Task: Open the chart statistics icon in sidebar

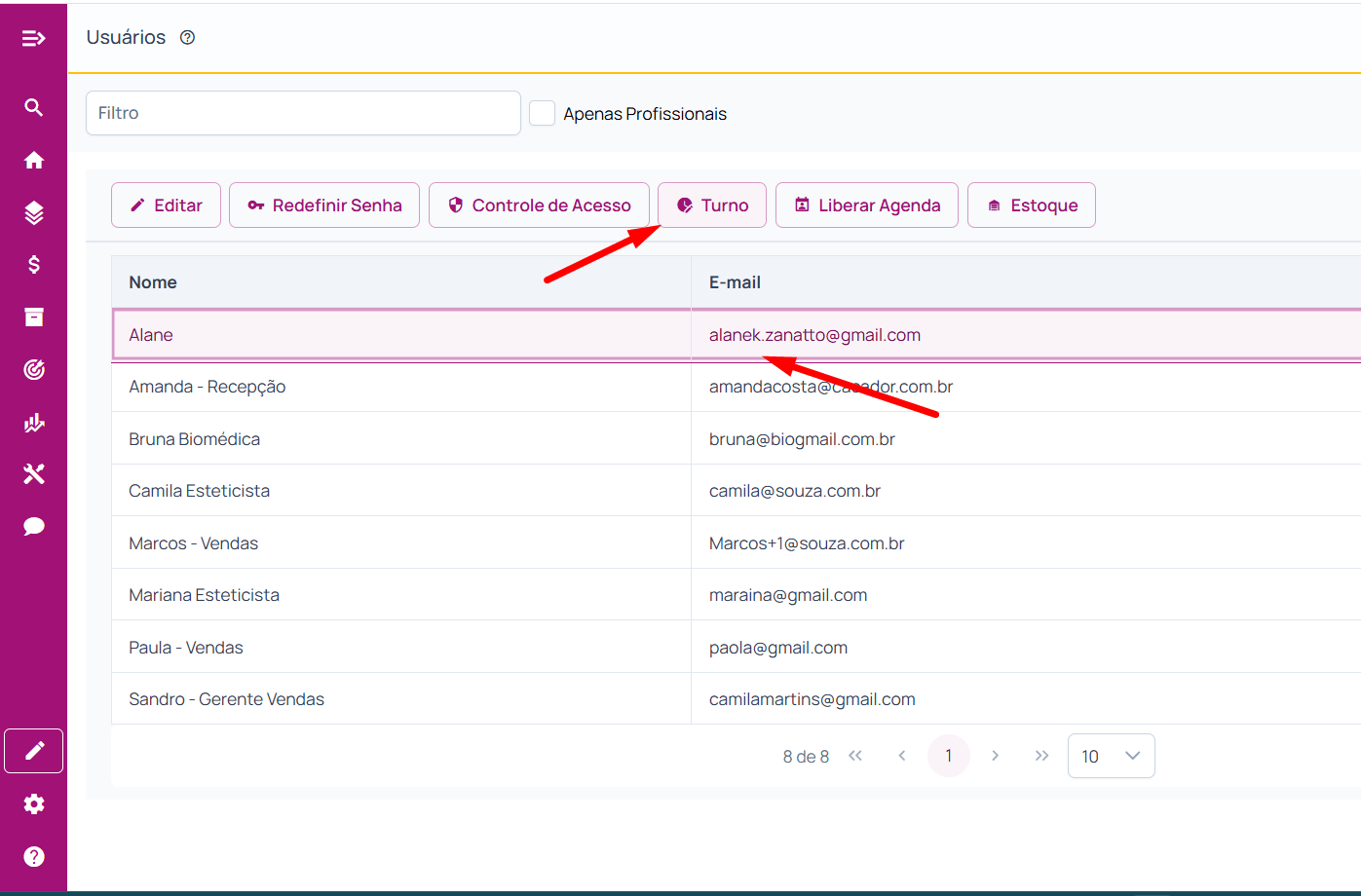Action: click(33, 422)
